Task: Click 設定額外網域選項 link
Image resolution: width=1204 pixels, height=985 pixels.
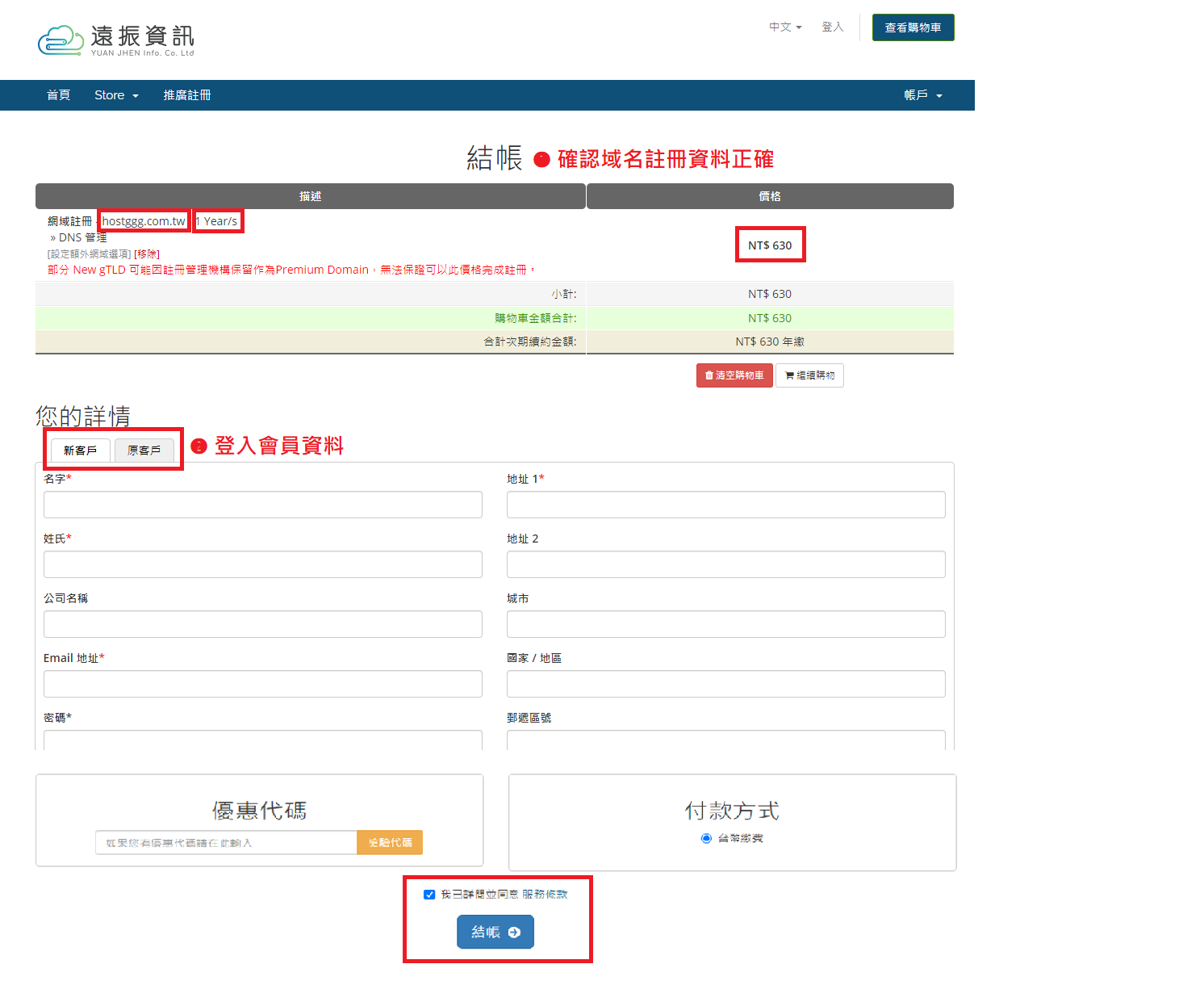Action: tap(90, 254)
